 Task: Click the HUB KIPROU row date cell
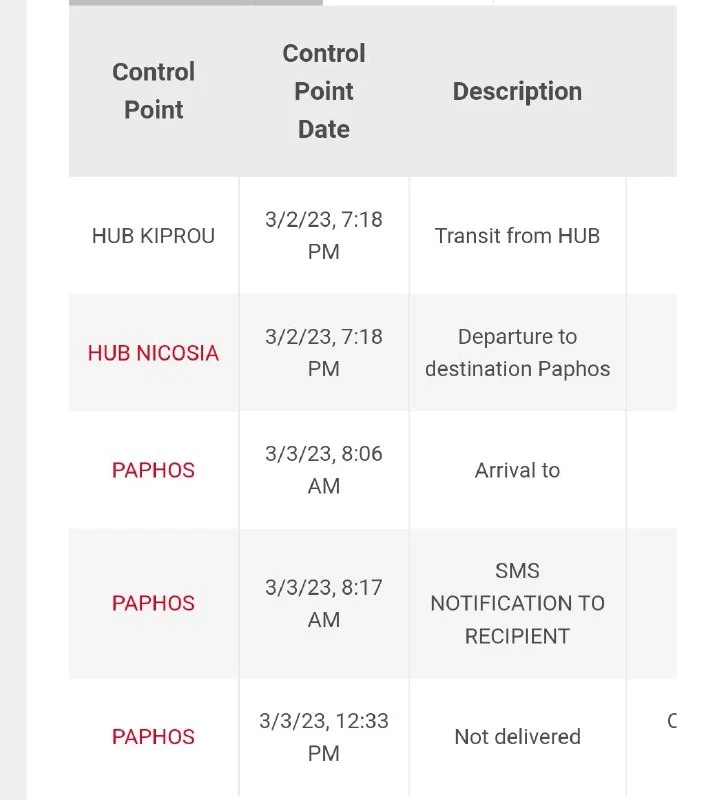click(323, 236)
